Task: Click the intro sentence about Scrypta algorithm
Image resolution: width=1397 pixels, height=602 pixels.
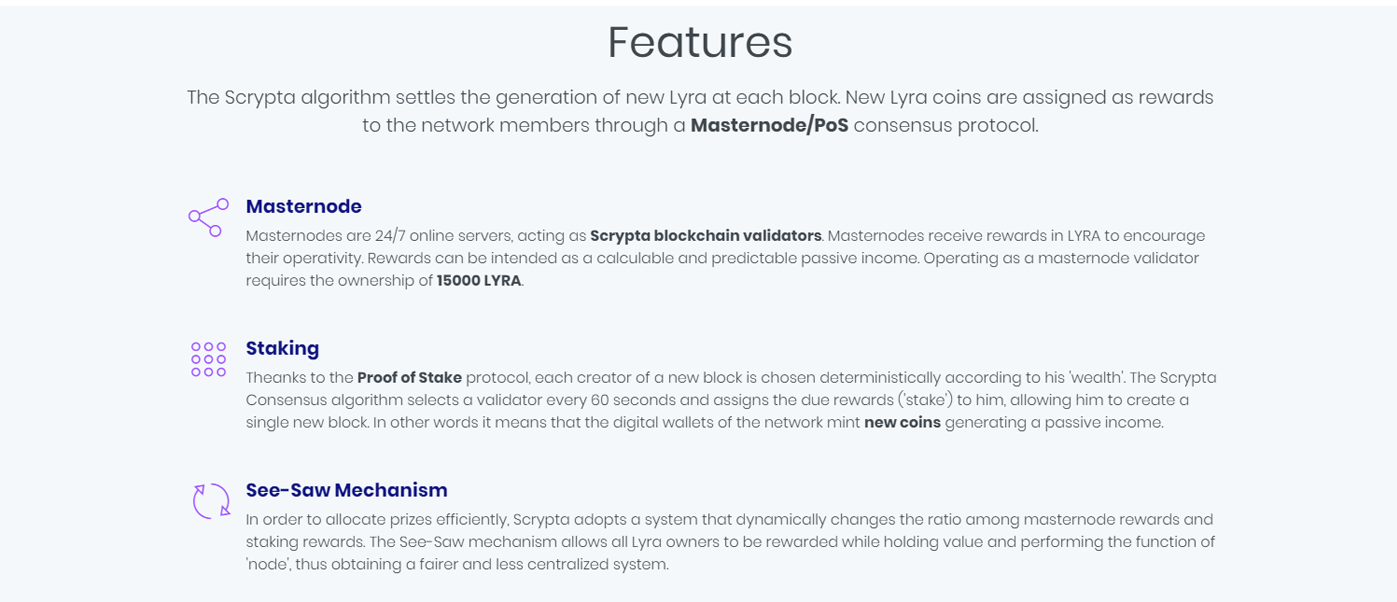Action: point(700,111)
